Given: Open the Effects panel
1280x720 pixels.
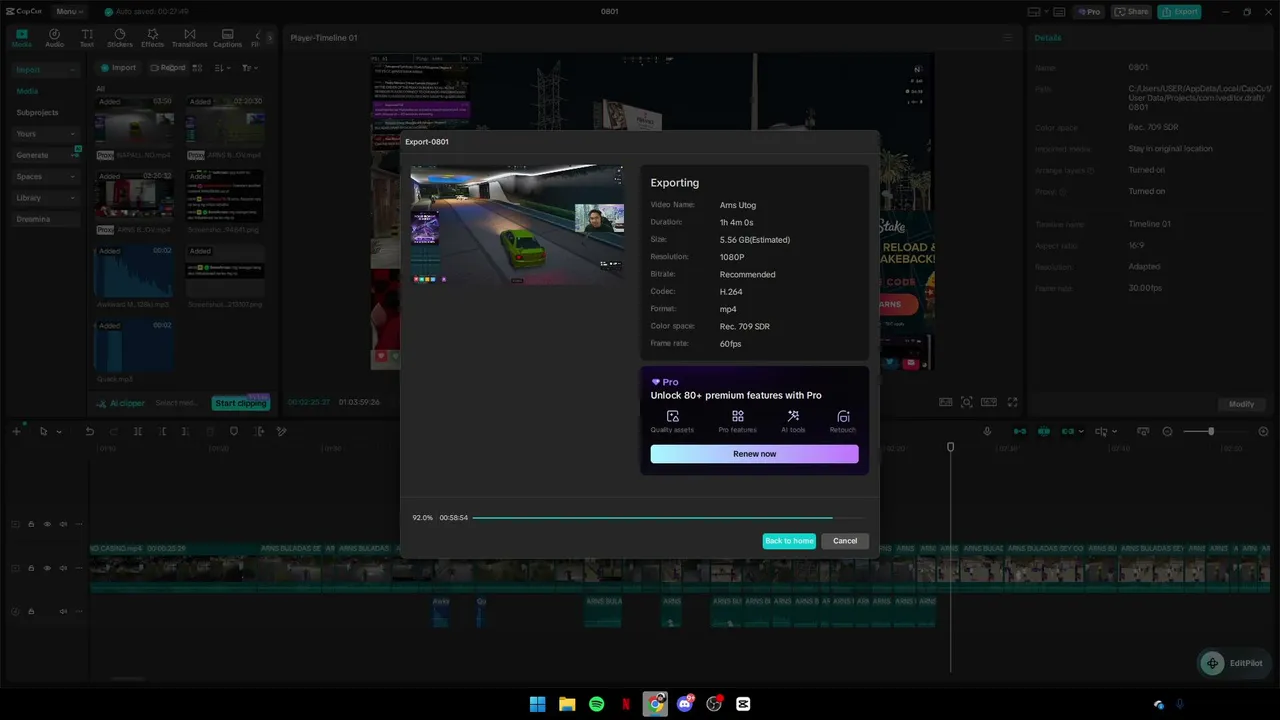Looking at the screenshot, I should point(152,38).
